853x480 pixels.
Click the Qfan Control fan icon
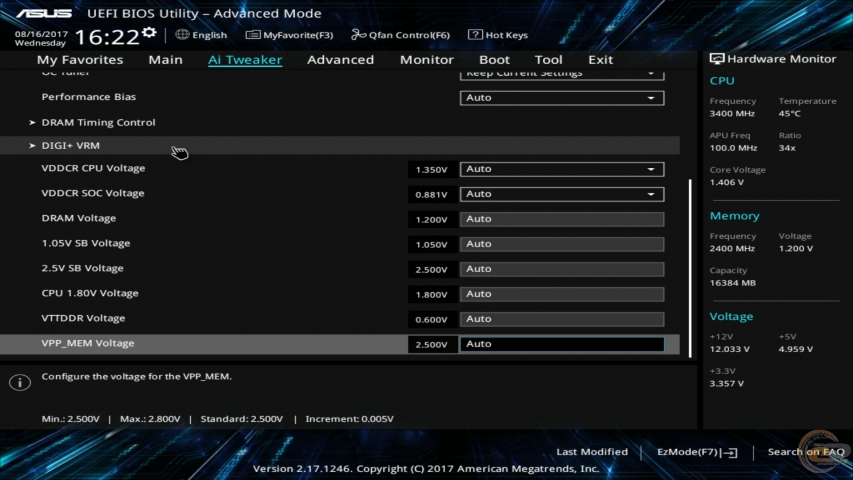pos(358,35)
